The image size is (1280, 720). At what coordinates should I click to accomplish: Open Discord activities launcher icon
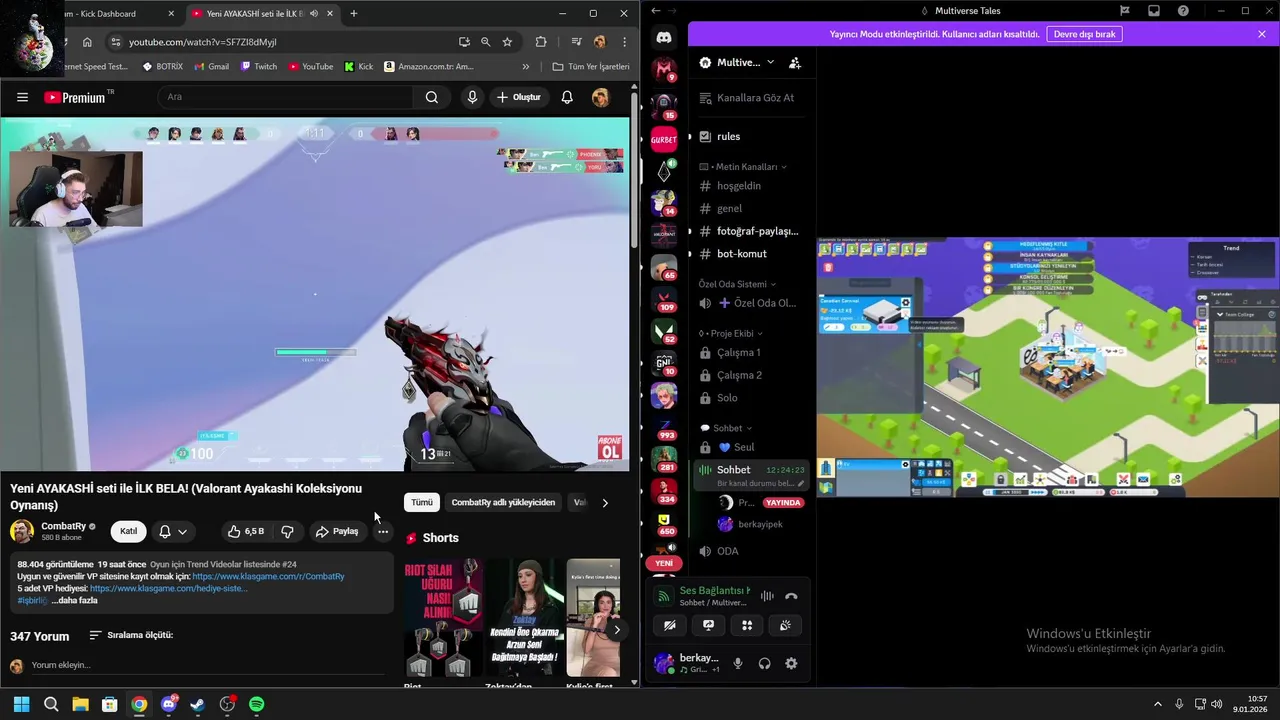pyautogui.click(x=747, y=625)
